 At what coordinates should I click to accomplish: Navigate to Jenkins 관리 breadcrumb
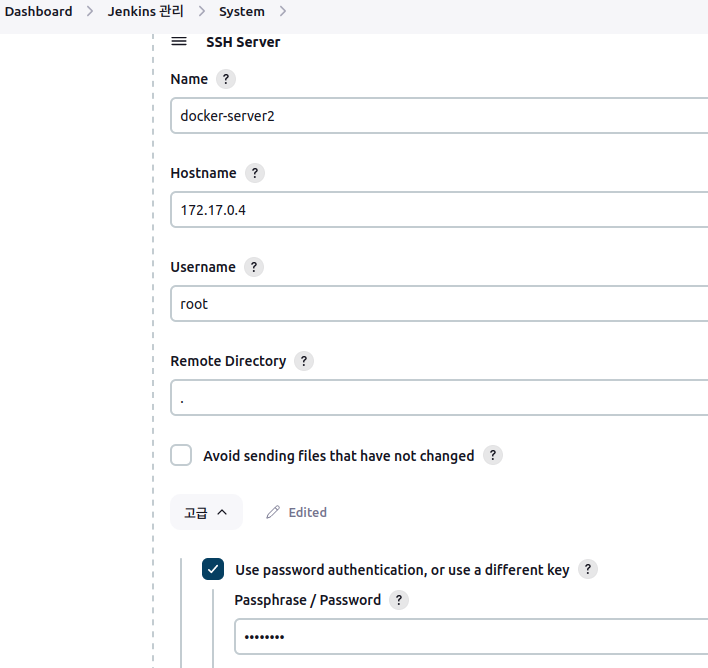pyautogui.click(x=145, y=11)
